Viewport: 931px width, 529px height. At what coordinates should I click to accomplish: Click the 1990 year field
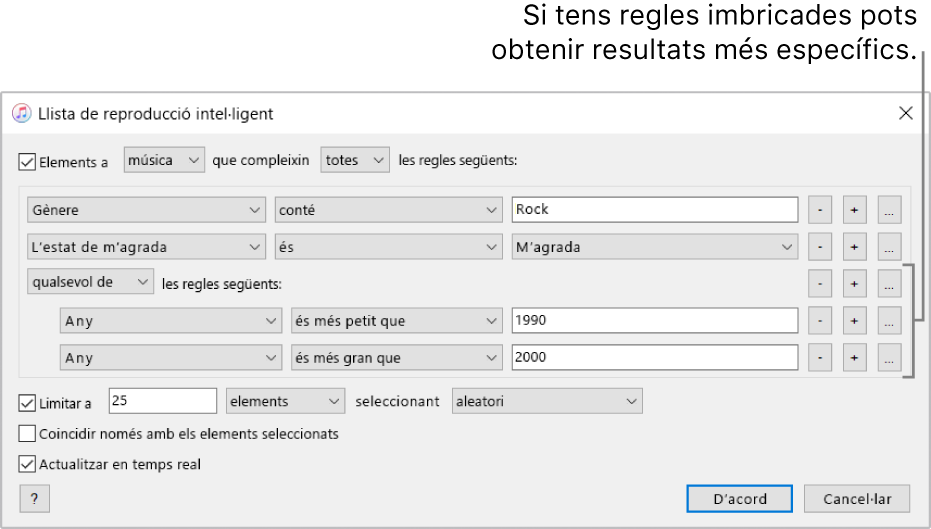(655, 321)
